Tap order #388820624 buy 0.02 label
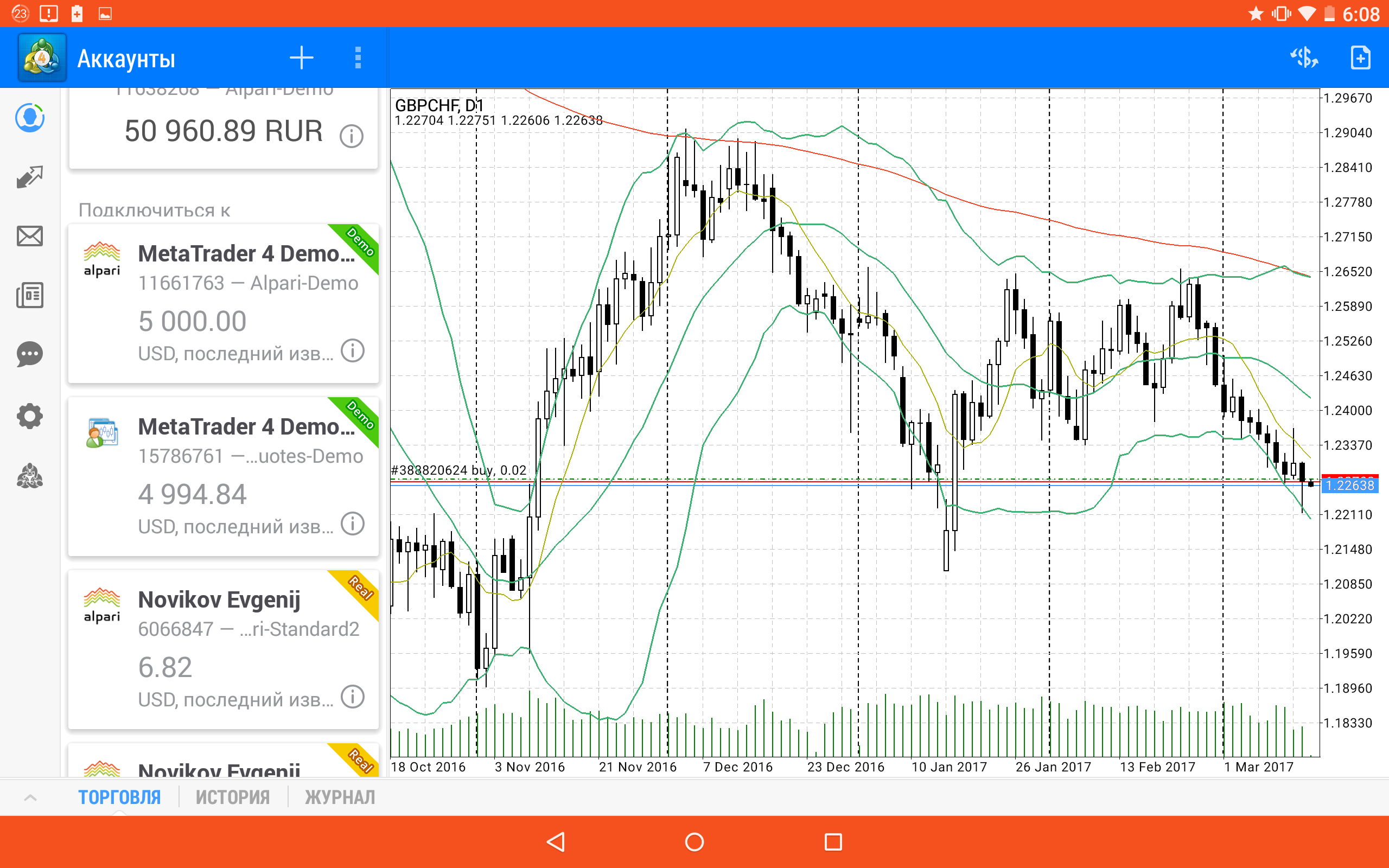 pos(458,470)
